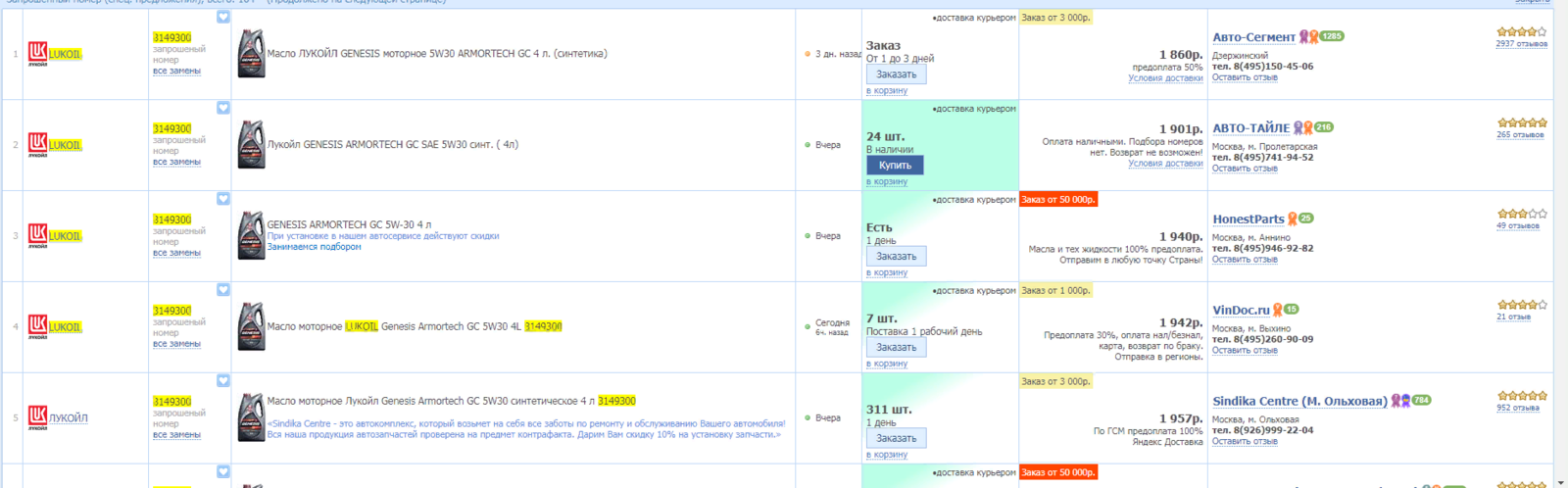Click Оставить отзыв for HonestParts
Screen dimensions: 1568x488
click(1245, 260)
